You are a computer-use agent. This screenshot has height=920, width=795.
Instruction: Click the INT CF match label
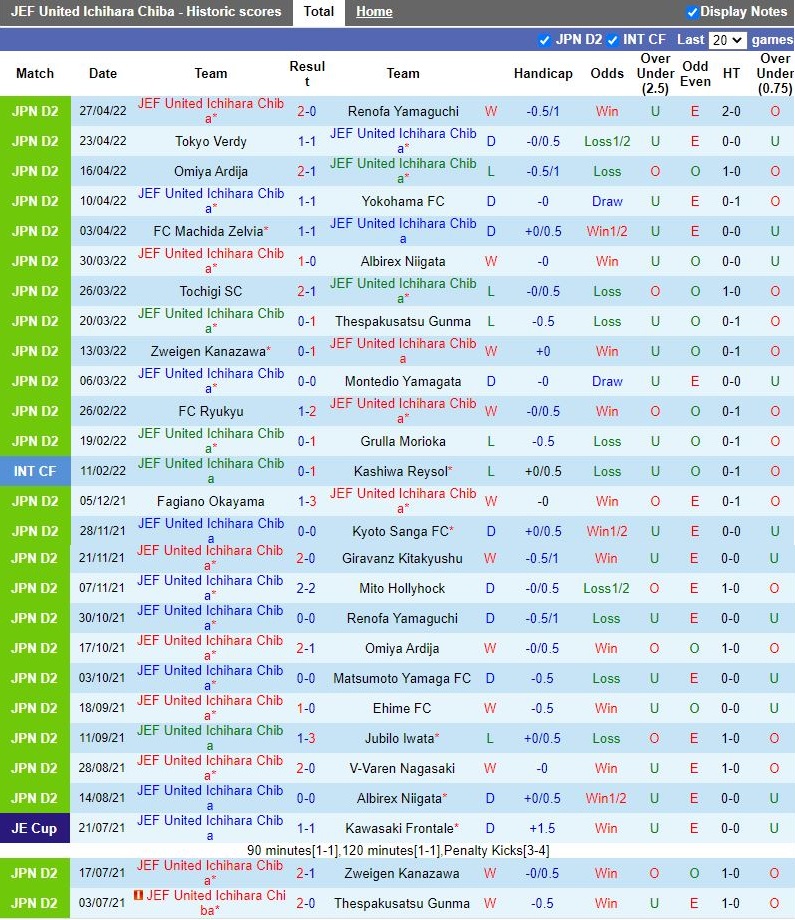35,471
